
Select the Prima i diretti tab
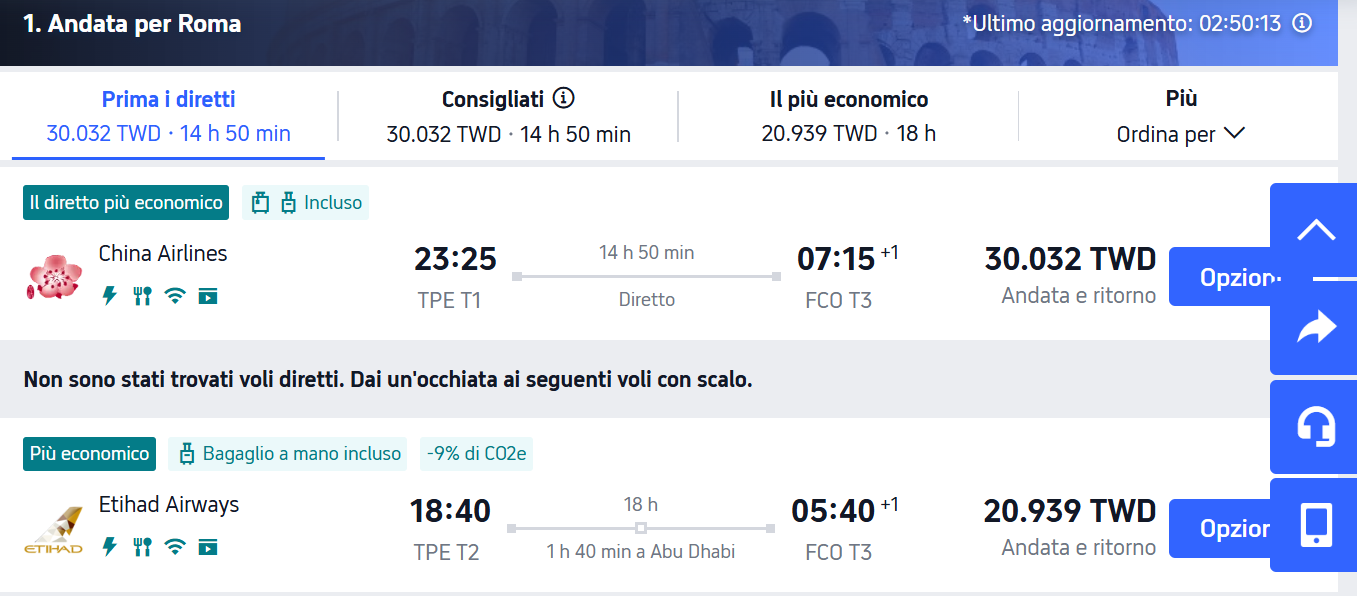[168, 116]
